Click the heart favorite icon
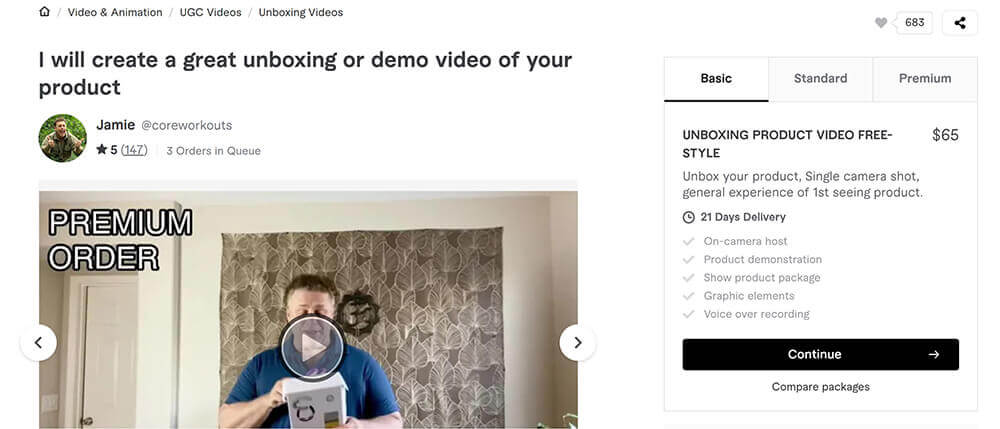 tap(881, 23)
